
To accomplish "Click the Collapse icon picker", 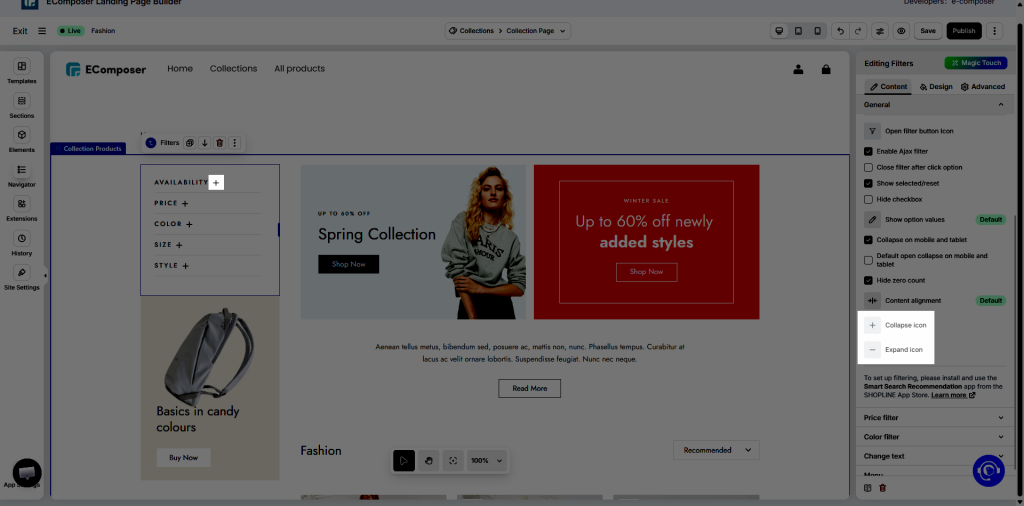I will (x=873, y=325).
